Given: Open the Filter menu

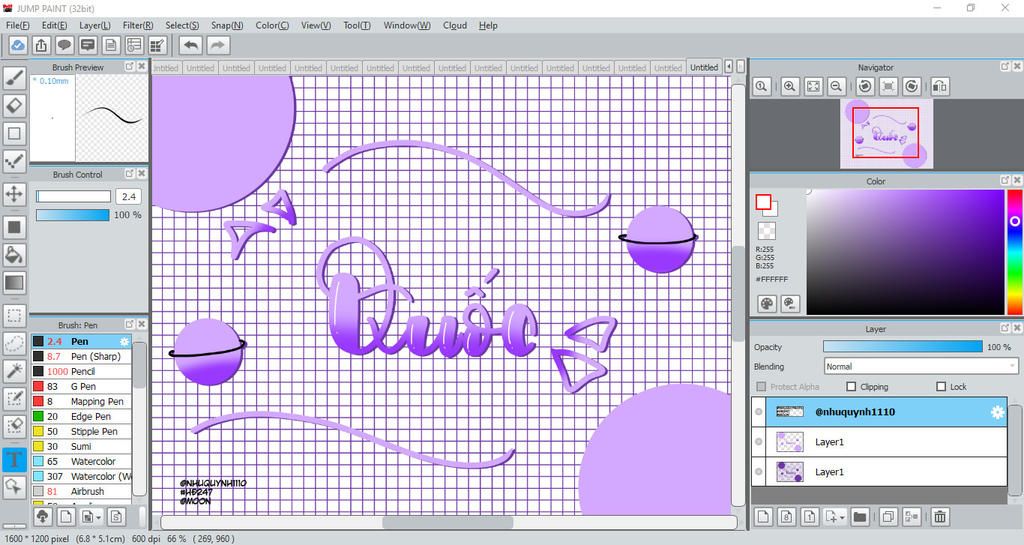Looking at the screenshot, I should pyautogui.click(x=138, y=25).
